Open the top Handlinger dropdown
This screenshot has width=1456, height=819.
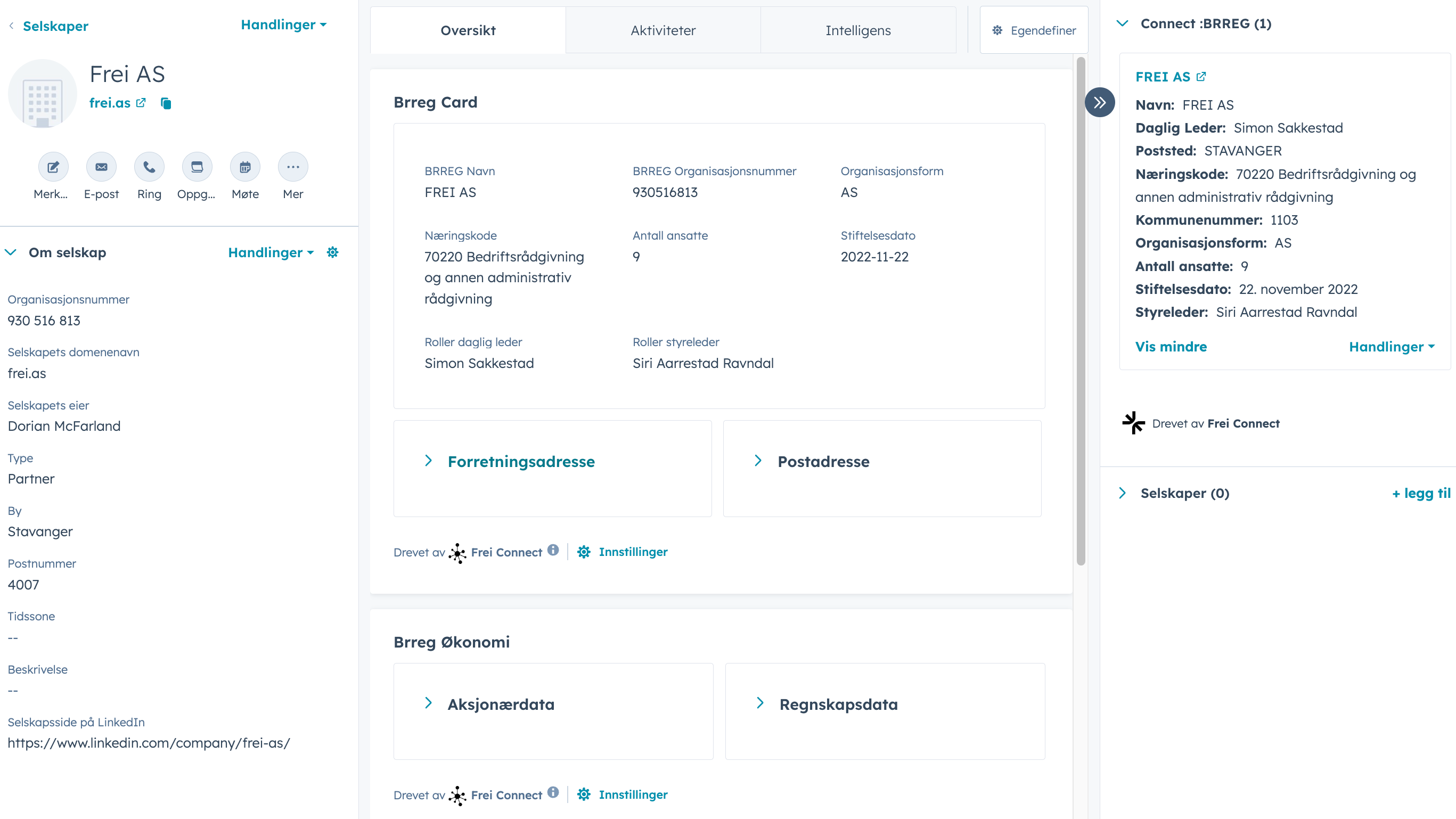click(x=283, y=24)
